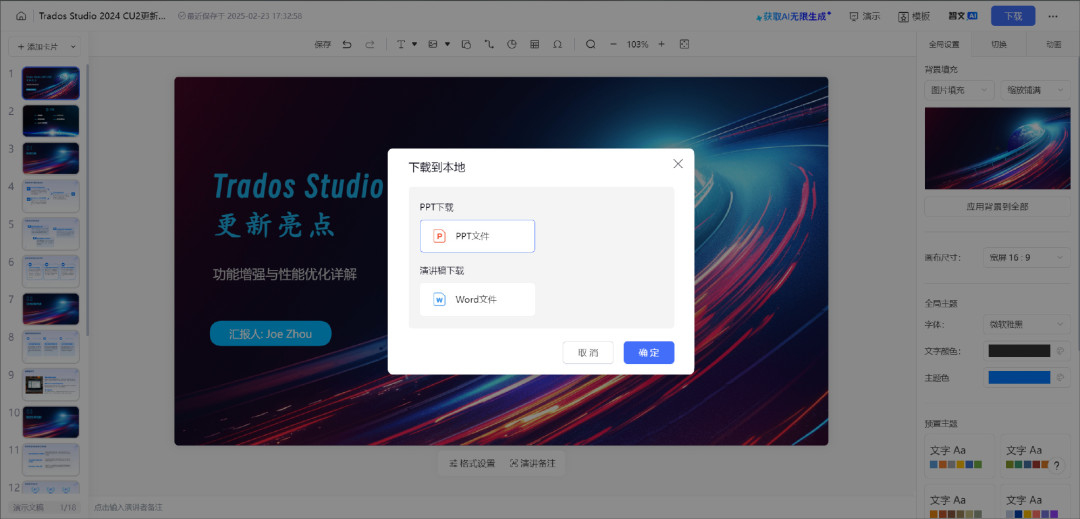Viewport: 1080px width, 519px height.
Task: Confirm download with 确定 button
Action: tap(649, 352)
